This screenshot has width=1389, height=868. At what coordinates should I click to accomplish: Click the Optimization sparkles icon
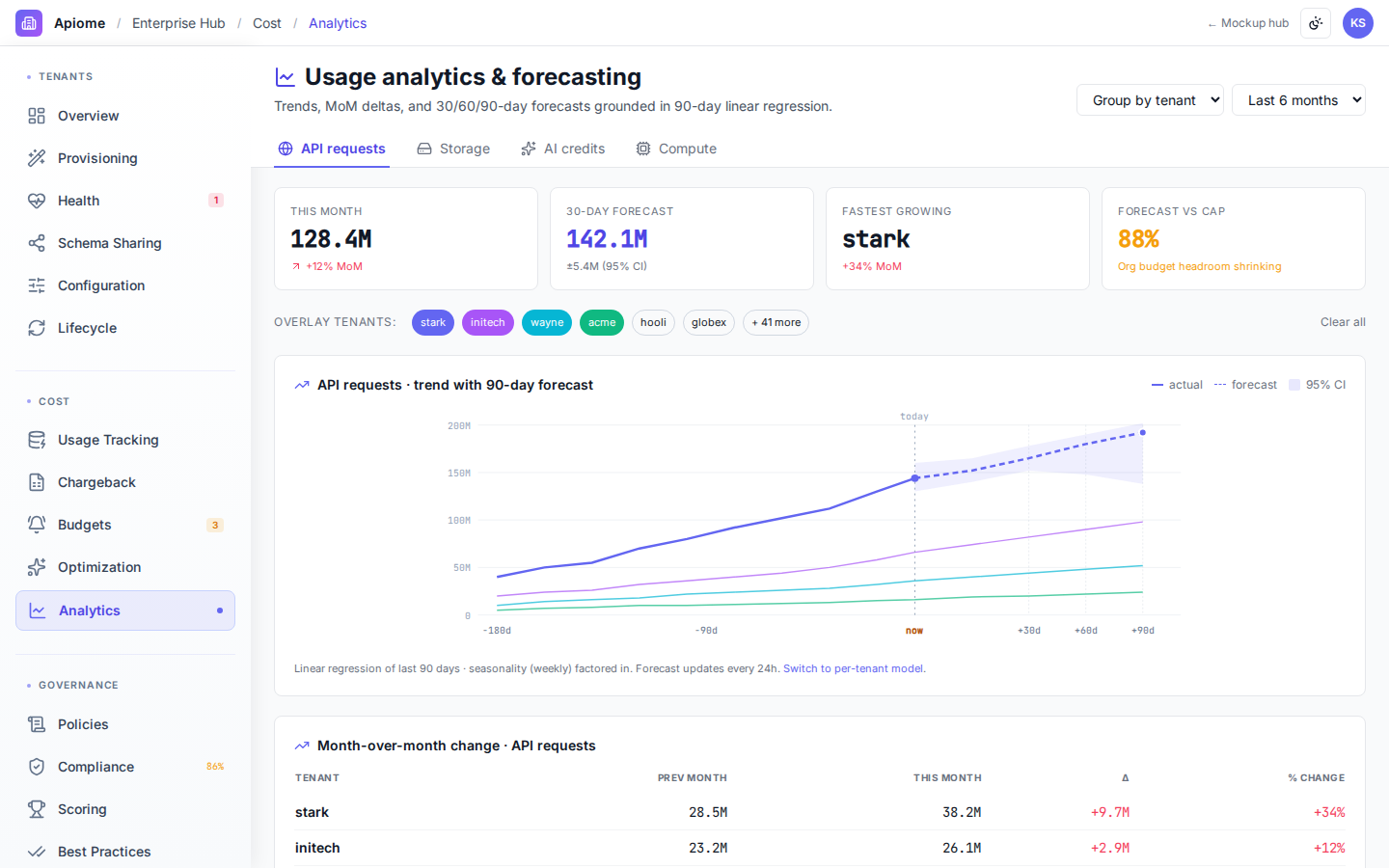pyautogui.click(x=37, y=567)
